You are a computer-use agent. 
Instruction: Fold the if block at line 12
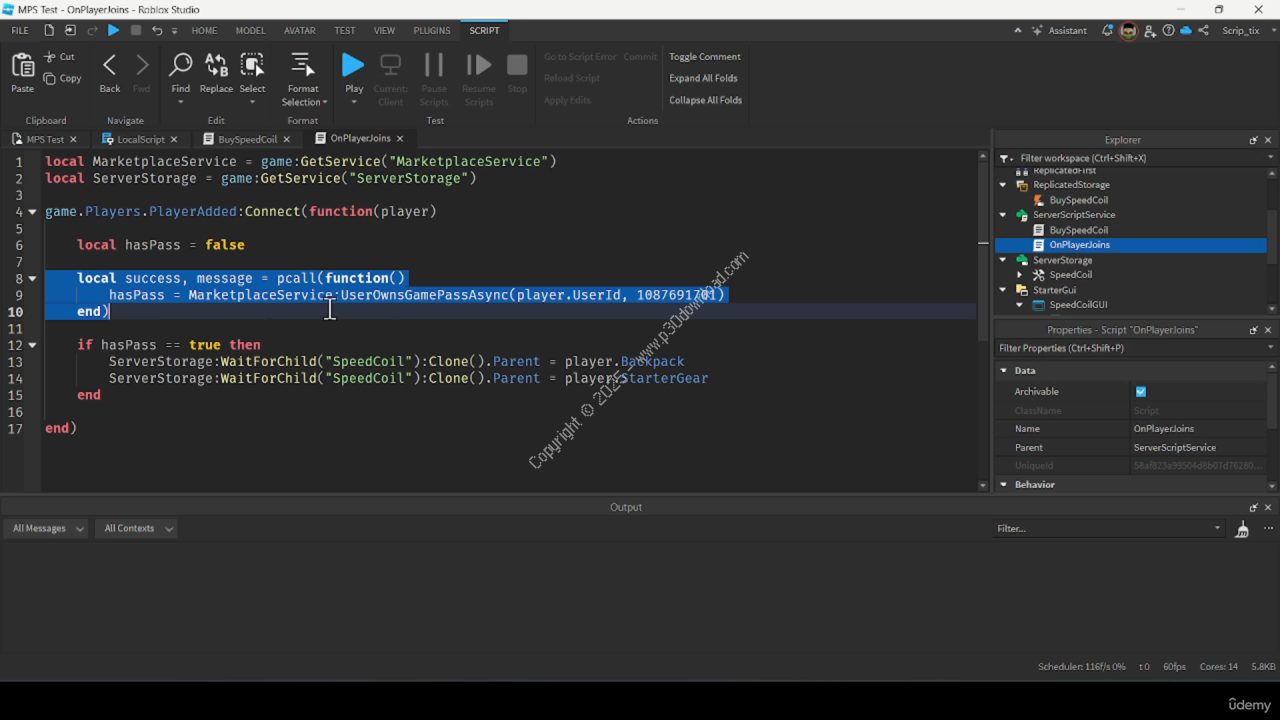33,345
